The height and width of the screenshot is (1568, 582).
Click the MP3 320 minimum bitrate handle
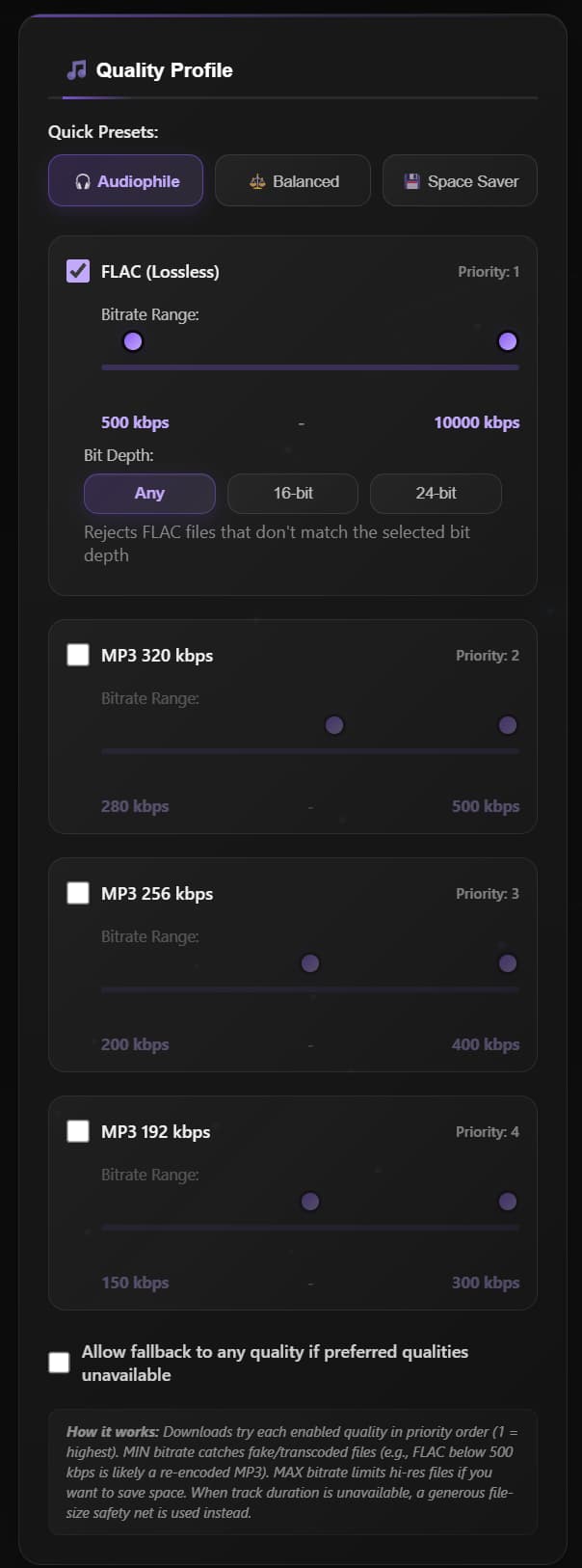point(334,725)
